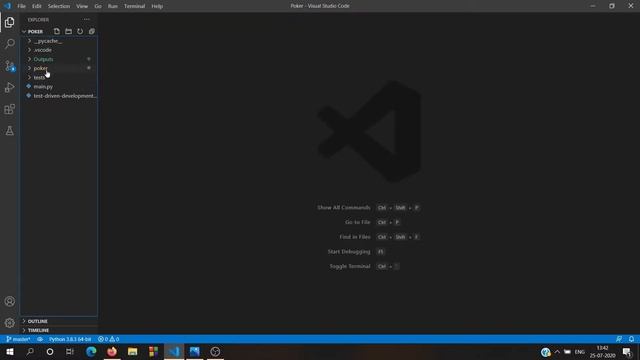Image resolution: width=640 pixels, height=360 pixels.
Task: Click the VS Code logo in title bar
Action: (x=7, y=6)
